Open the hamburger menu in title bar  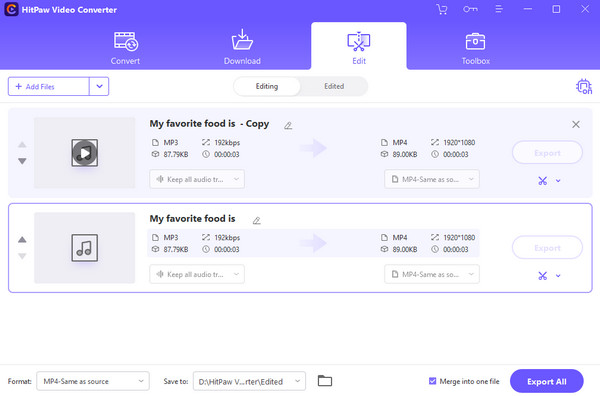pos(499,9)
